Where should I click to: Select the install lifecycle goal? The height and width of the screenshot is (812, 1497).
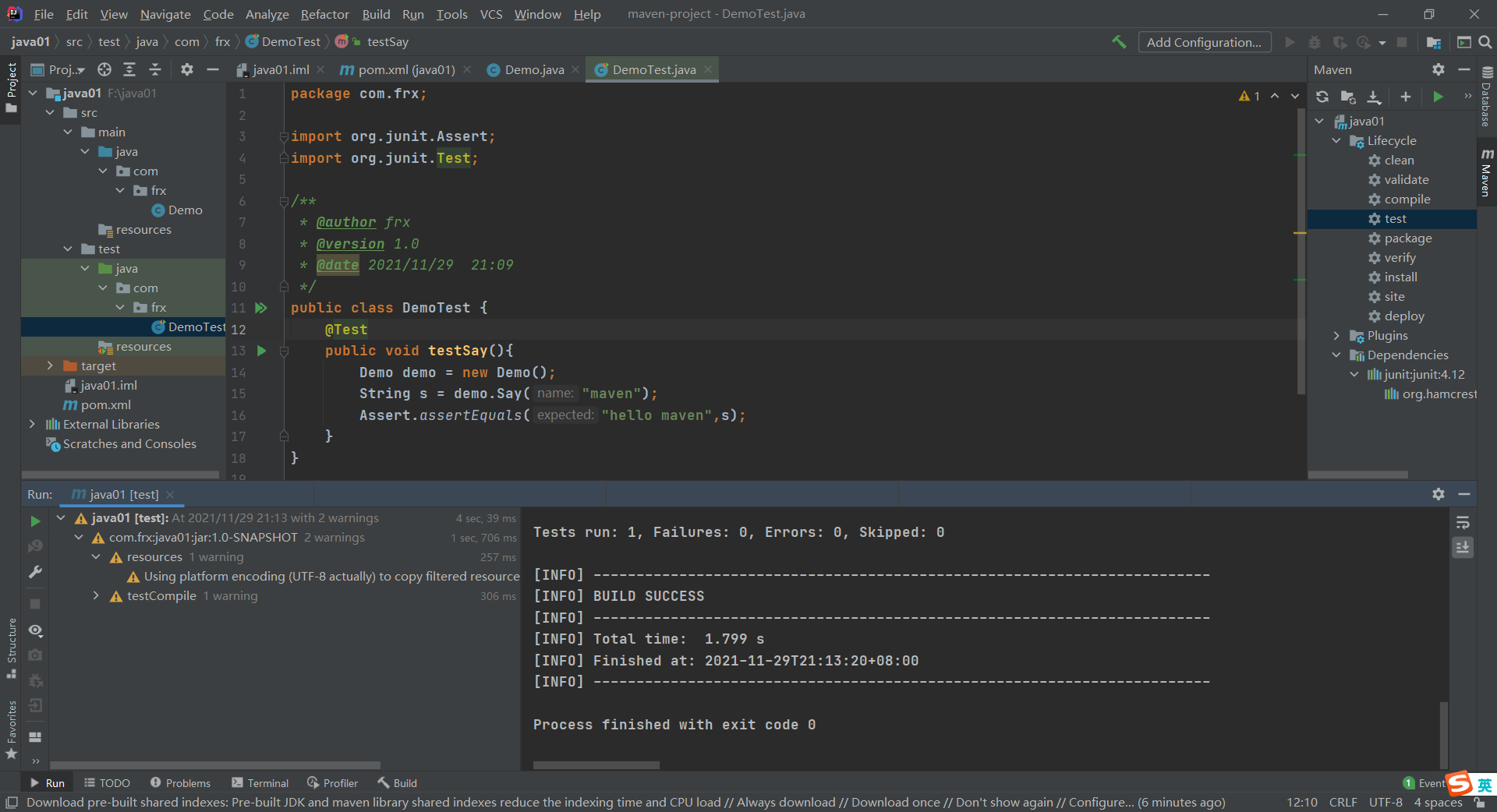(x=1401, y=277)
